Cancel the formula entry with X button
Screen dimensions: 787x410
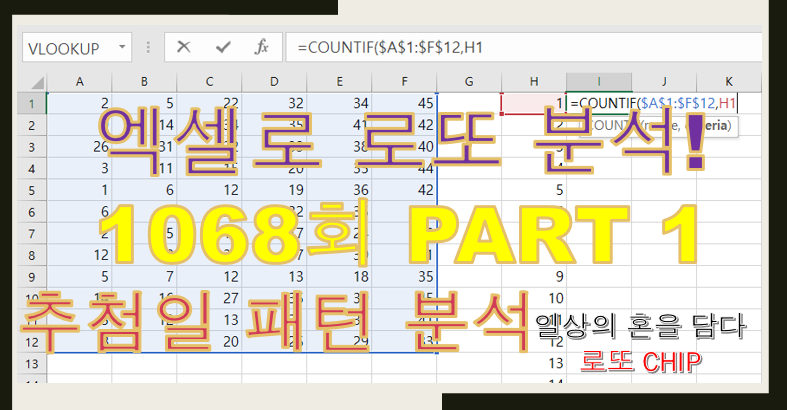tap(184, 47)
